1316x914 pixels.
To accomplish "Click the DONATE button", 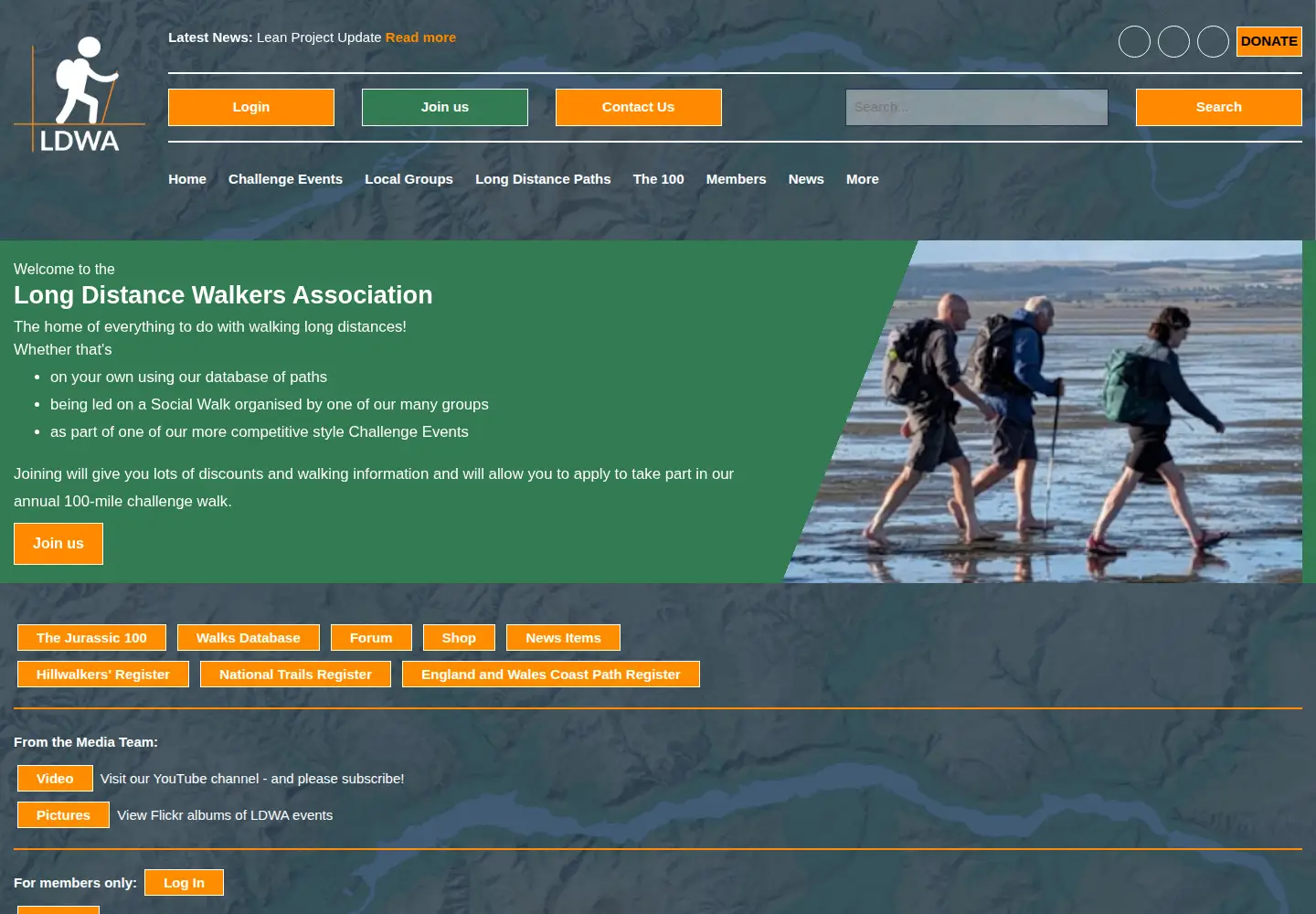I will (1269, 41).
